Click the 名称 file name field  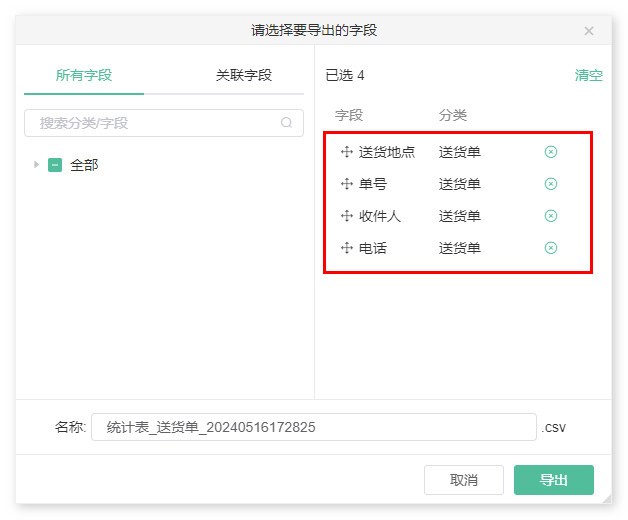(x=314, y=427)
